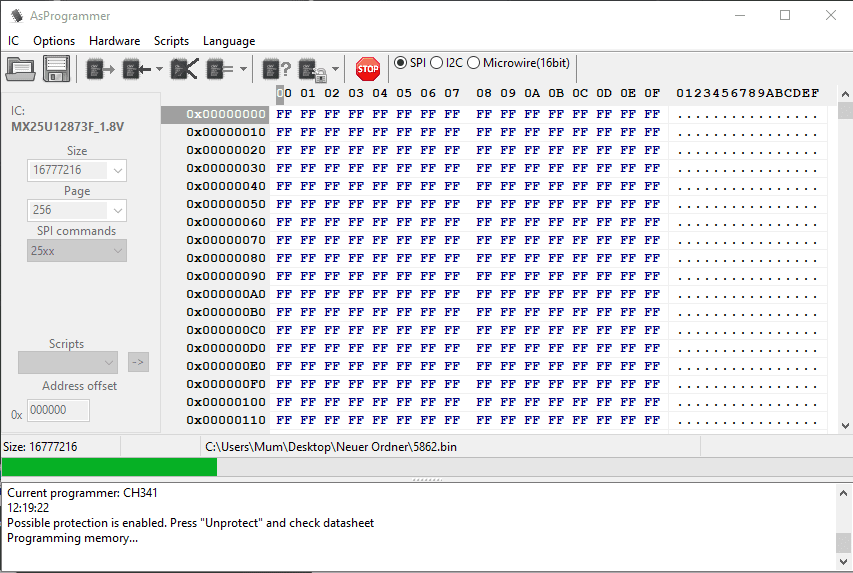Image resolution: width=853 pixels, height=573 pixels.
Task: Click the first FF byte in row 0x00000020
Action: [284, 150]
